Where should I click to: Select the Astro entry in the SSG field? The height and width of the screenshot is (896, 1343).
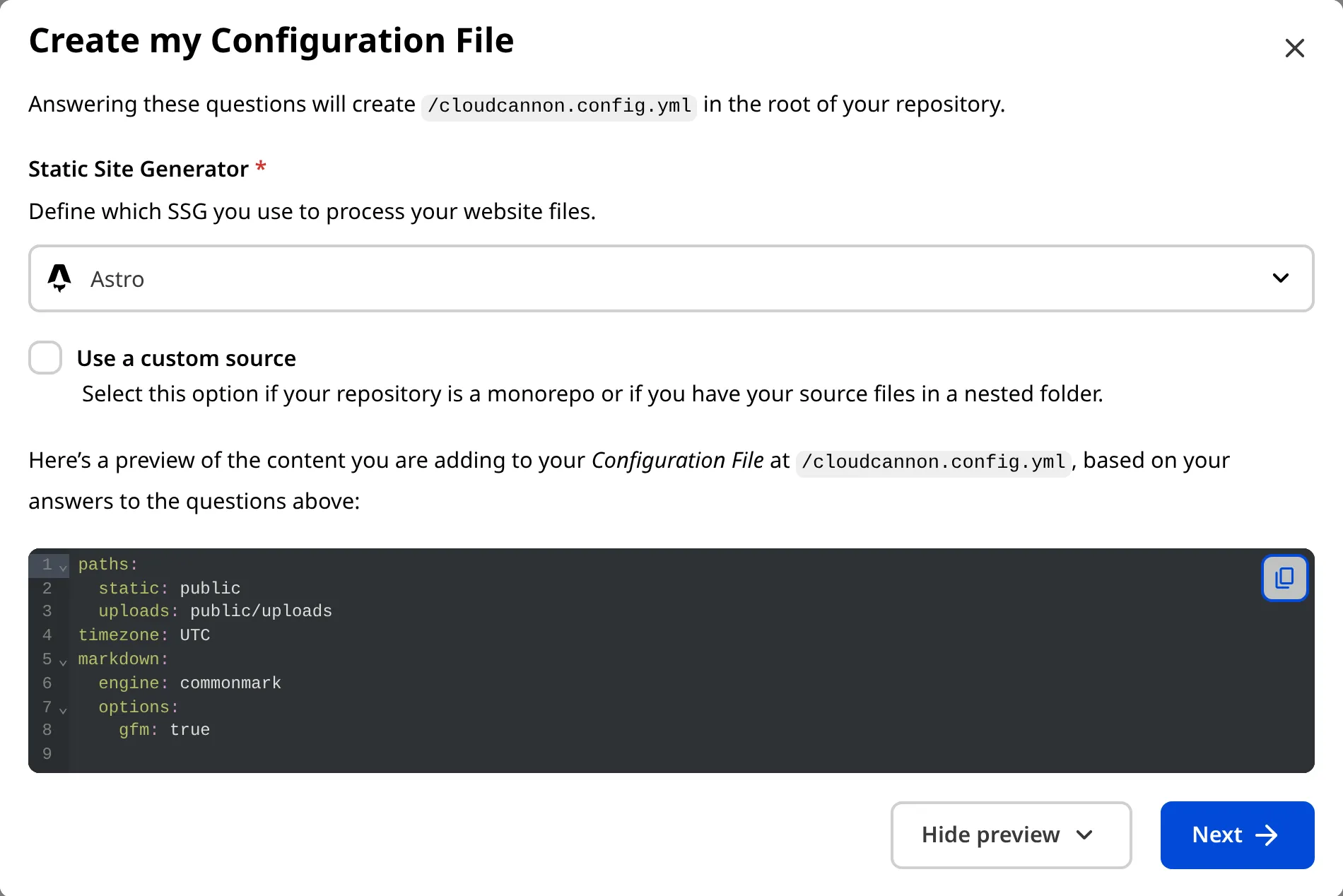[117, 278]
